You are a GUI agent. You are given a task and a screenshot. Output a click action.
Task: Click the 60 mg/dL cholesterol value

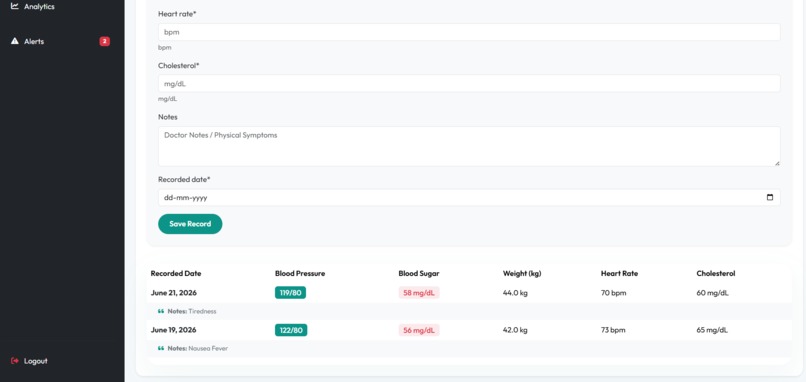(712, 293)
